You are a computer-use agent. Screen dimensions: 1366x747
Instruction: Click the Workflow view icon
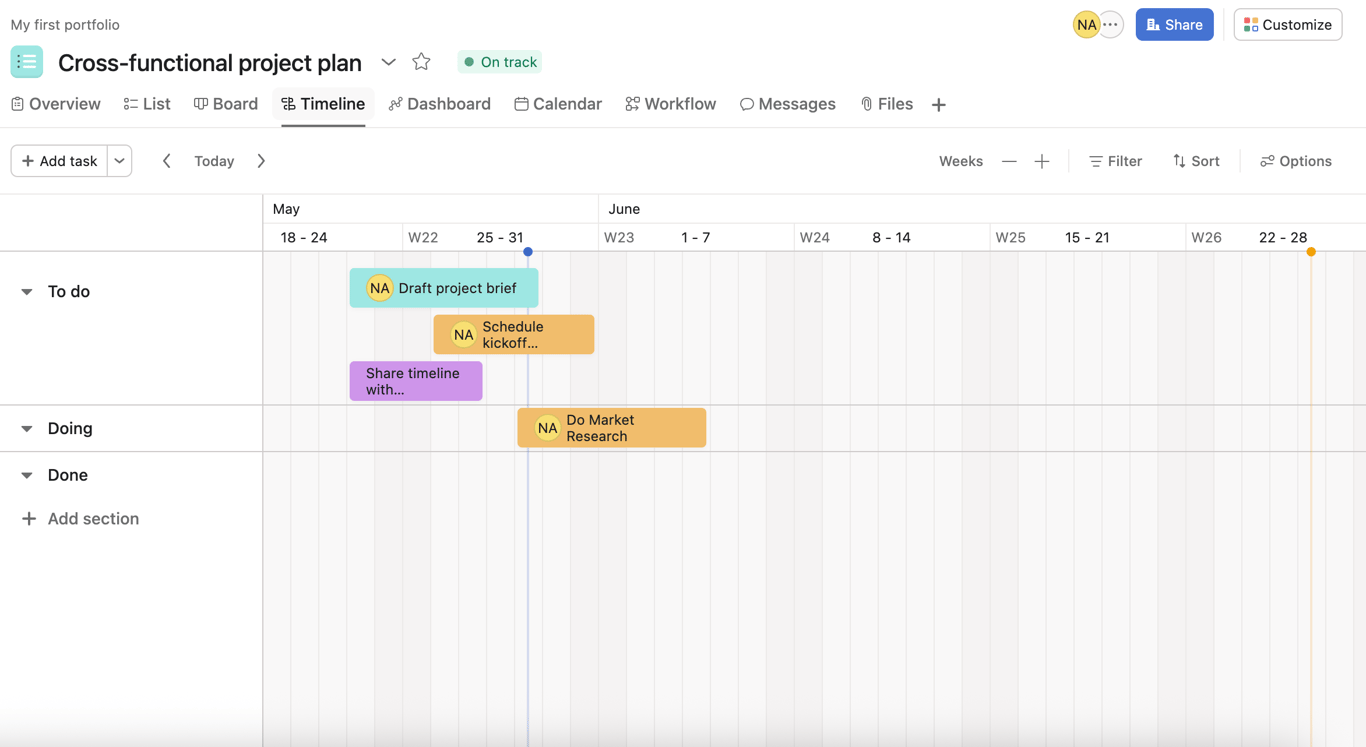tap(631, 103)
